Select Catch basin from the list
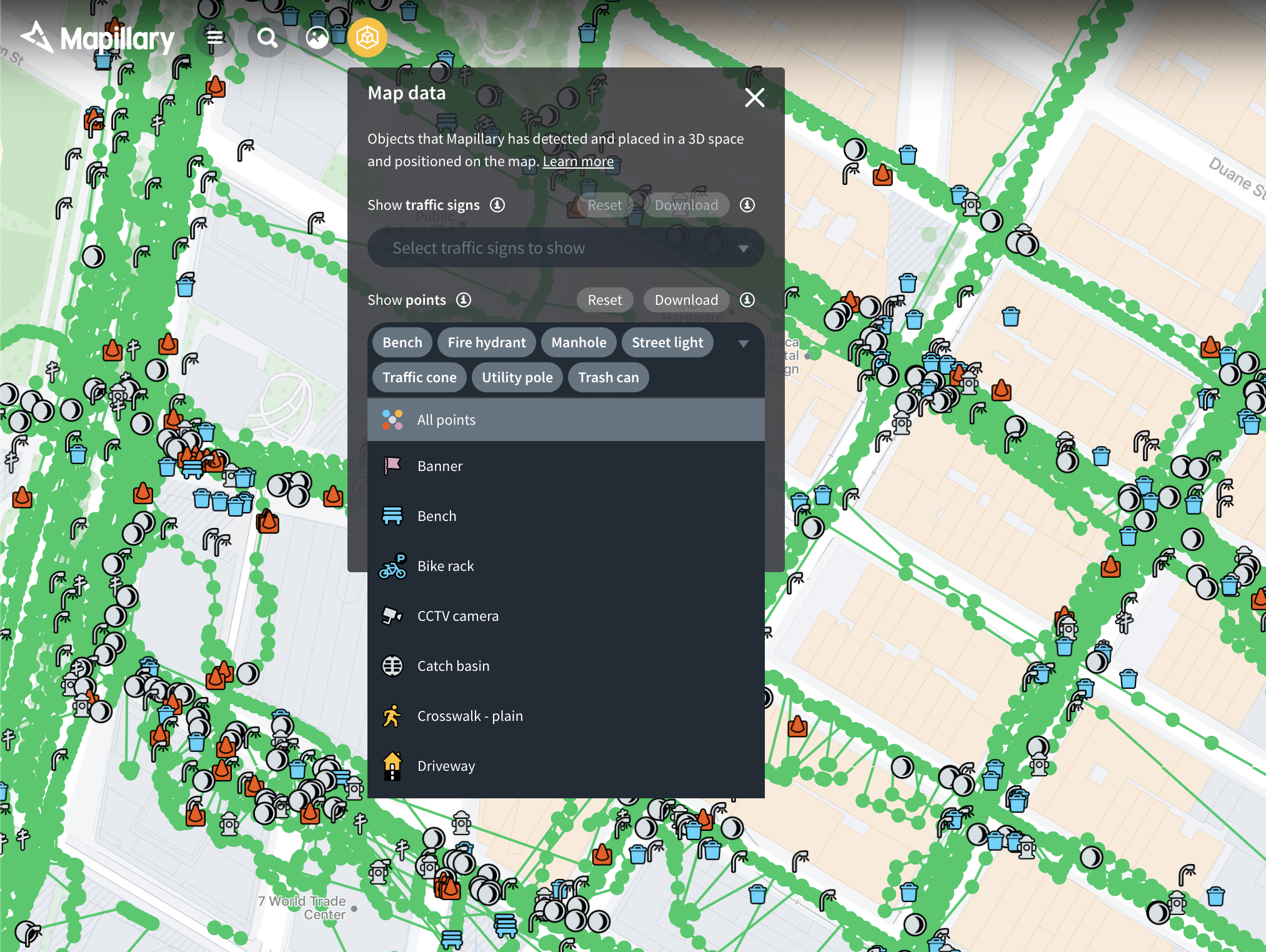1266x952 pixels. point(566,666)
